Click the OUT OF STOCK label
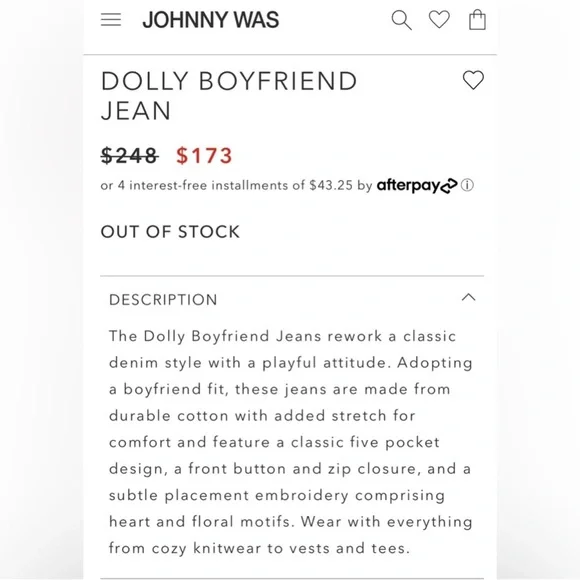Screen dimensions: 580x580 coord(170,232)
